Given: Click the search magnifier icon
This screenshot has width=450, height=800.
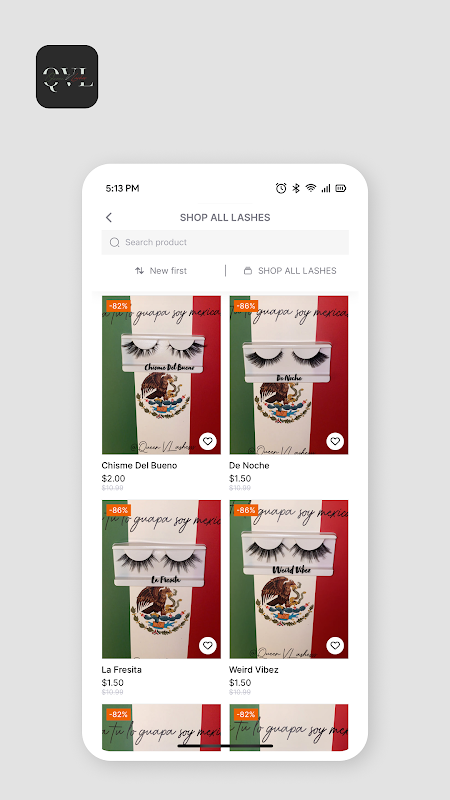Looking at the screenshot, I should click(x=115, y=242).
